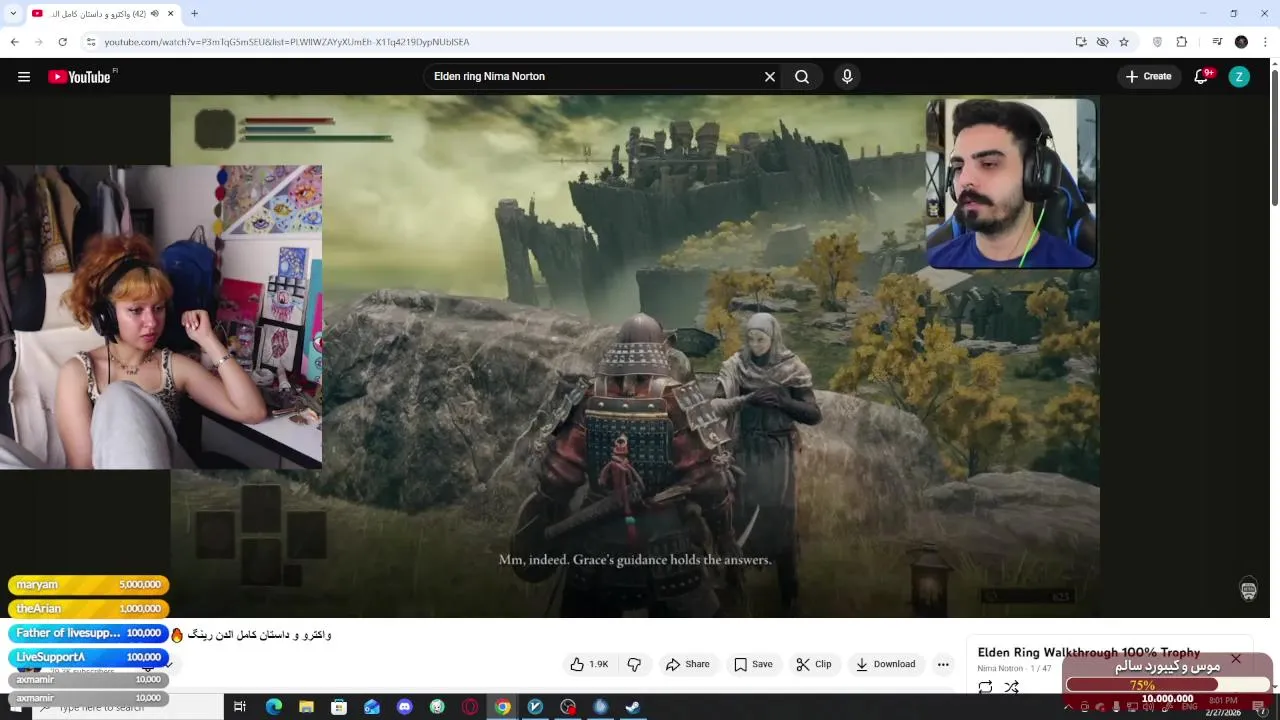Open the Create menu

[1149, 77]
